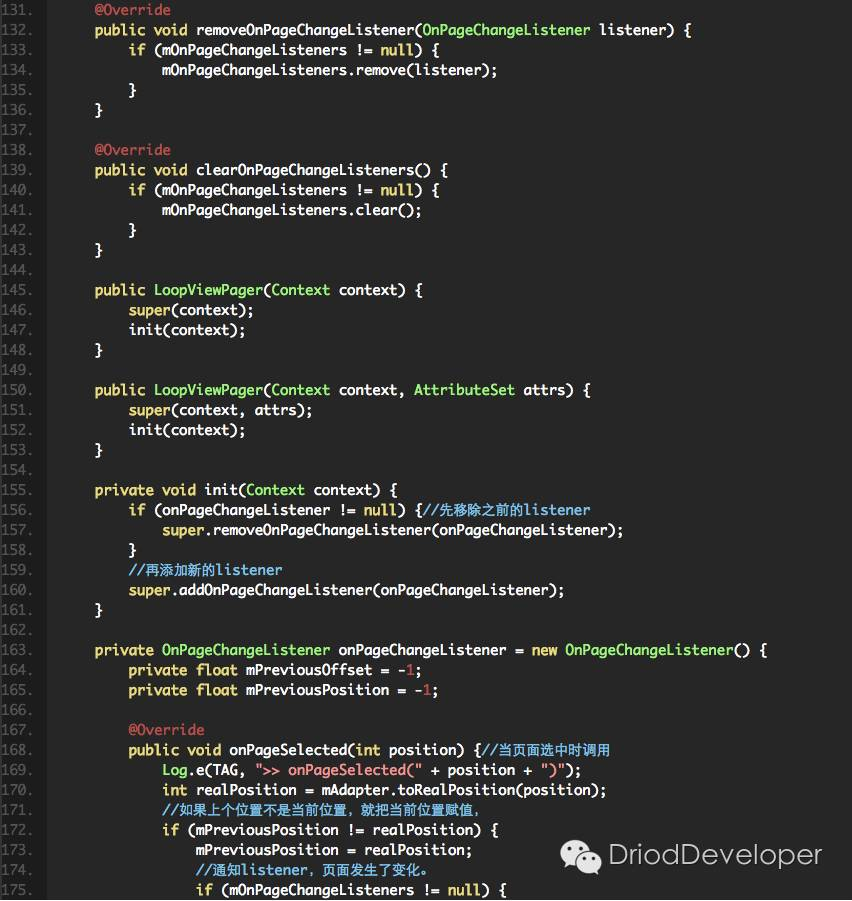Click mPreviousPosition = realPosition; assignment
852x901 pixels.
pyautogui.click(x=334, y=850)
